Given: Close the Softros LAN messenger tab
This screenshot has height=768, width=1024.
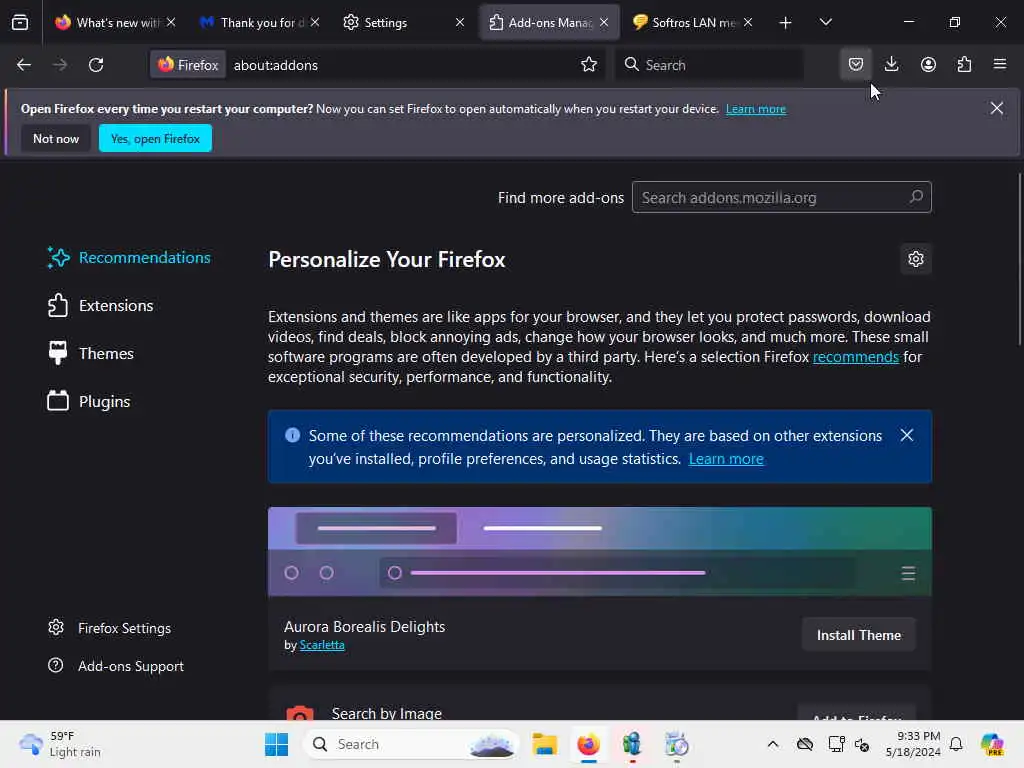Looking at the screenshot, I should point(748,23).
